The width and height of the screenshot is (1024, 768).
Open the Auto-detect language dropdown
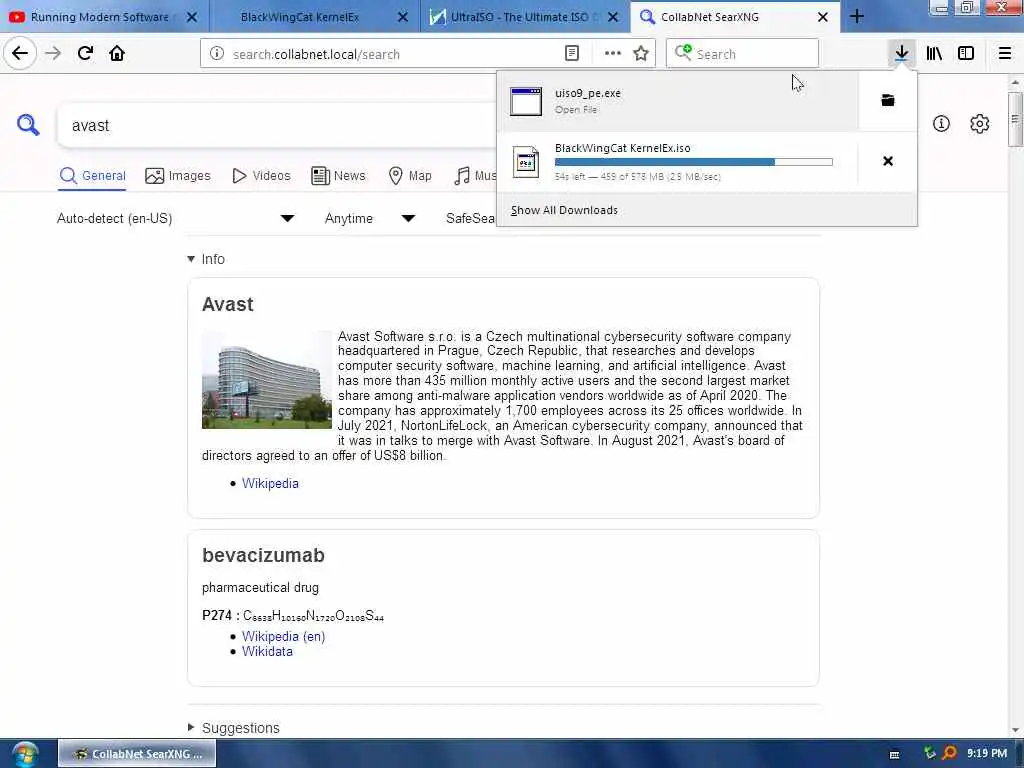click(175, 218)
